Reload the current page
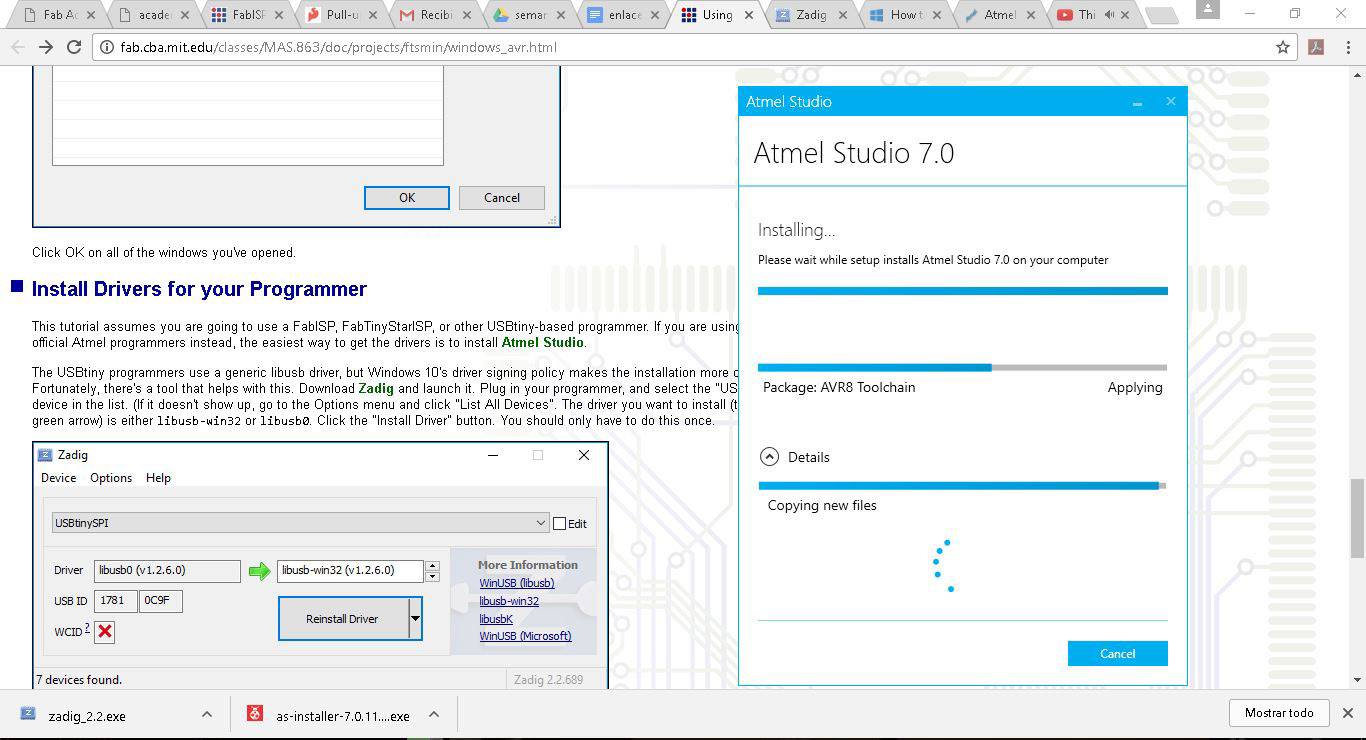The height and width of the screenshot is (740, 1366). [x=74, y=47]
